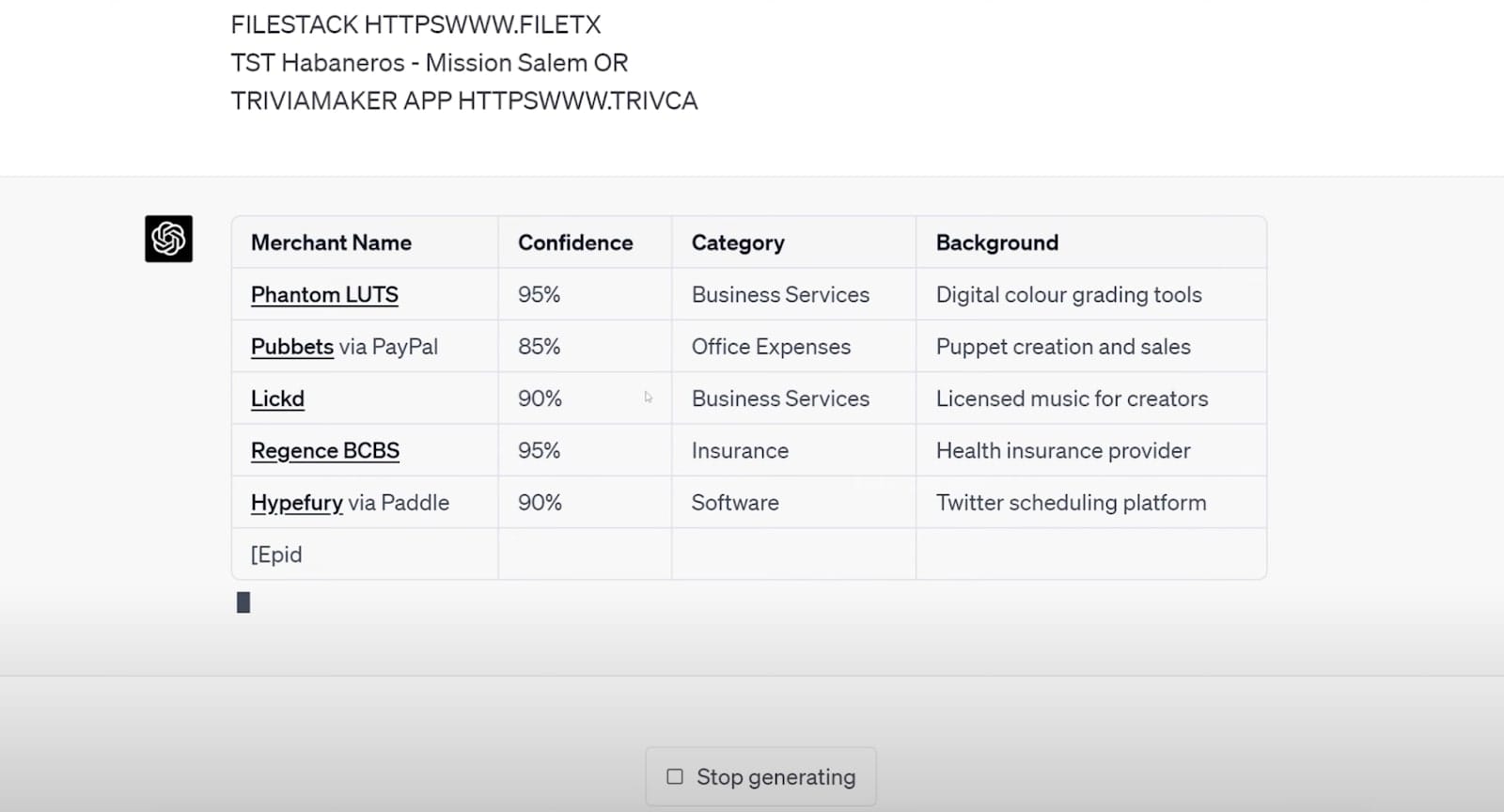The image size is (1504, 812).
Task: Select the Background column header
Action: pos(996,243)
